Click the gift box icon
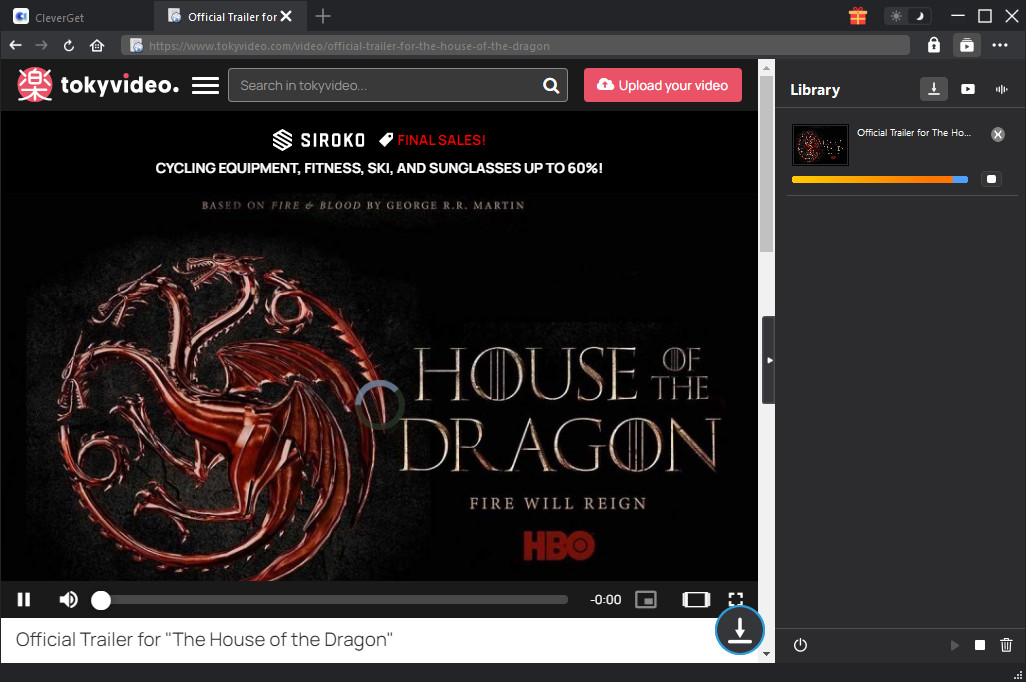Screen dimensions: 1026x682 (x=857, y=16)
